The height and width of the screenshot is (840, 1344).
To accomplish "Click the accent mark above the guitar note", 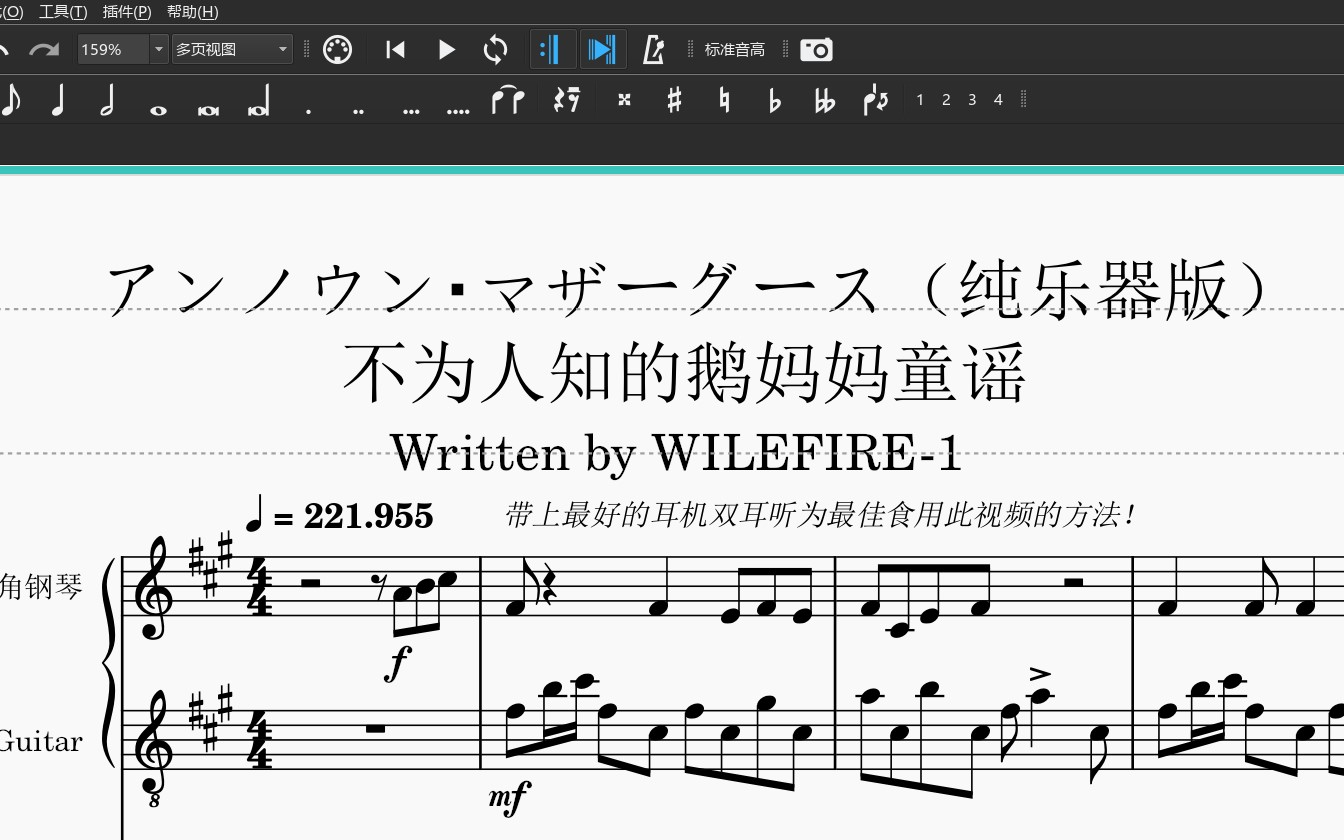I will (1040, 672).
